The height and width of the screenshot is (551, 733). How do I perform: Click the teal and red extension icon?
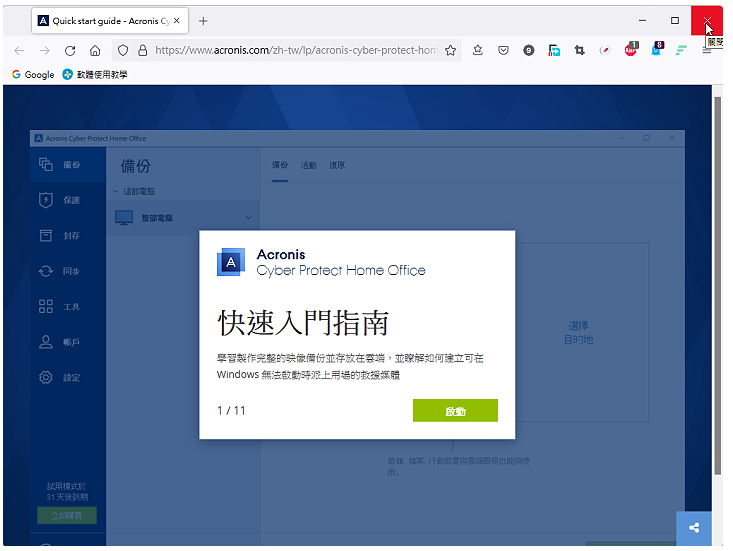point(554,50)
